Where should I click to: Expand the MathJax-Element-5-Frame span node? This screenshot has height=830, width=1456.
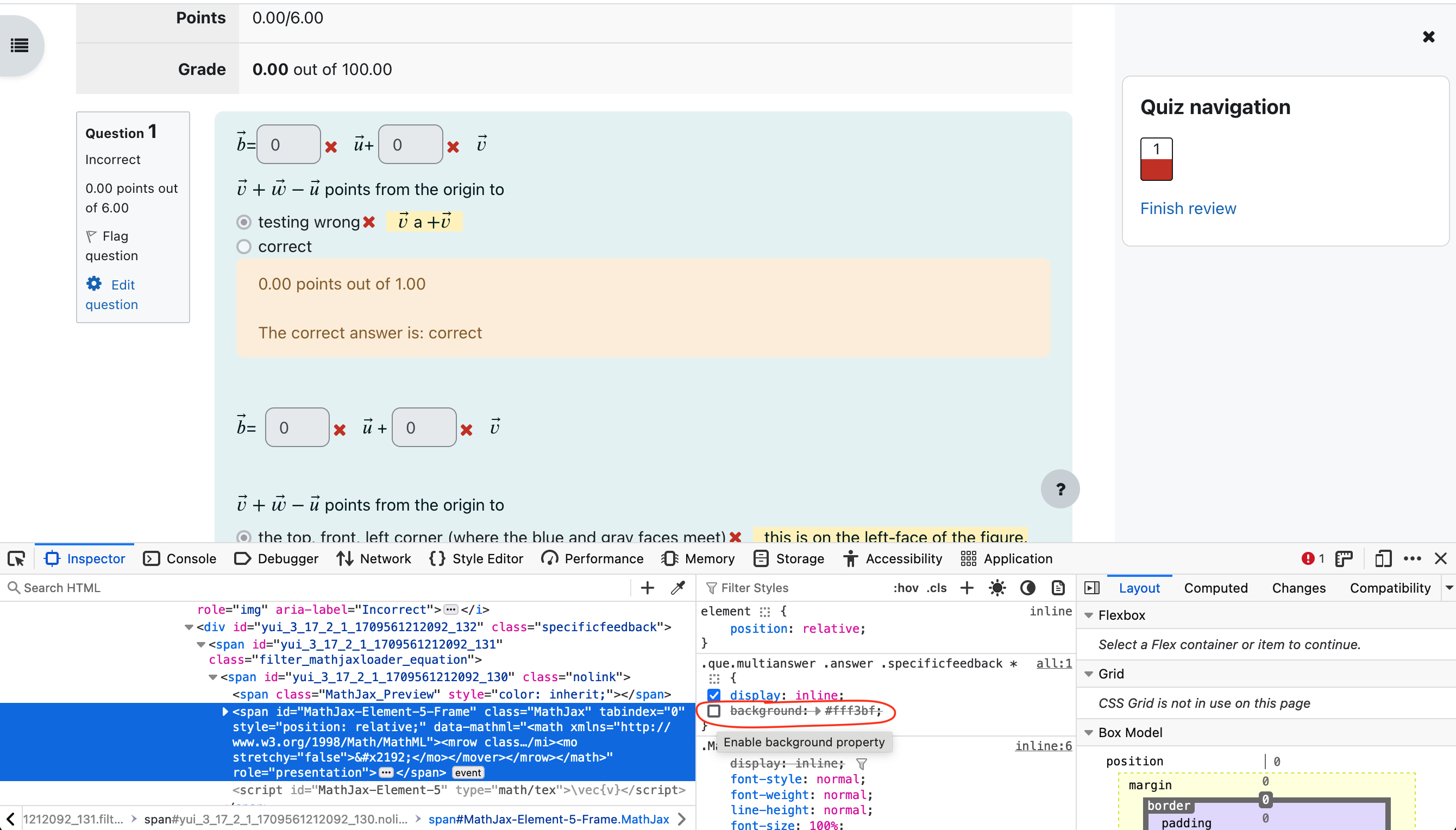point(224,712)
